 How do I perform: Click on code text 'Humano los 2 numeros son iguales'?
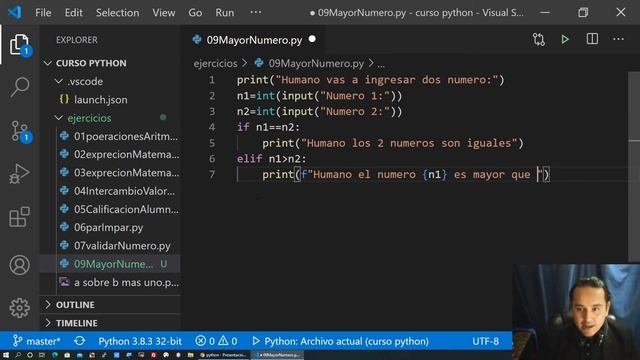click(x=409, y=143)
